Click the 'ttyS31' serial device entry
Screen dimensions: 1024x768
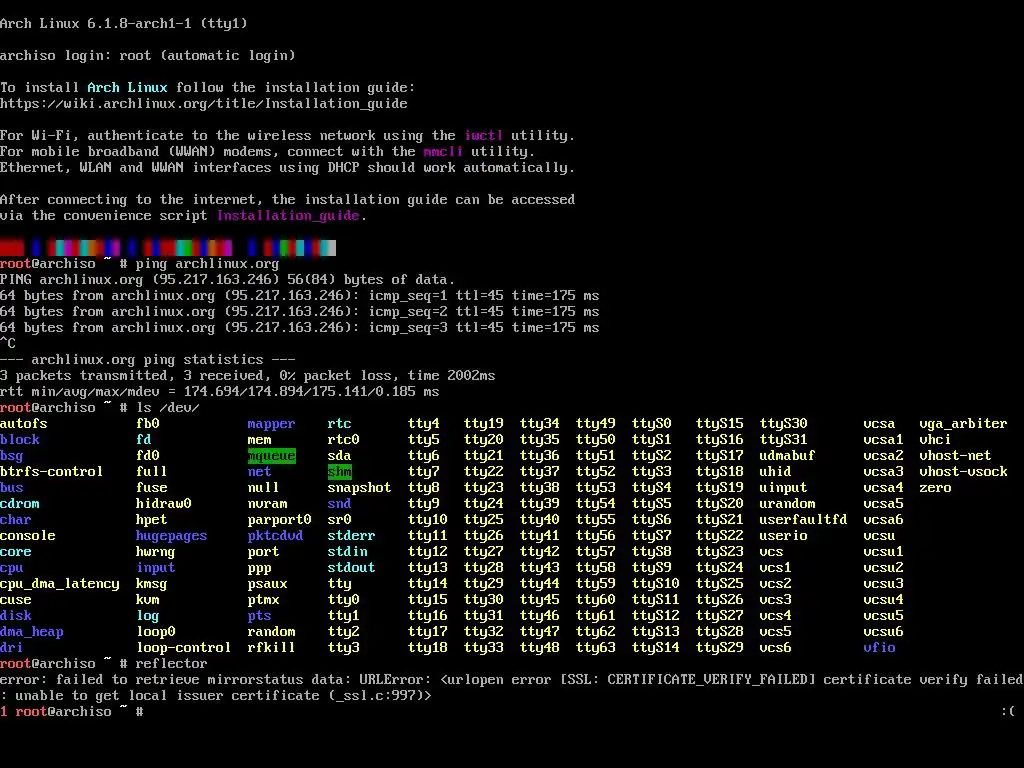(784, 440)
